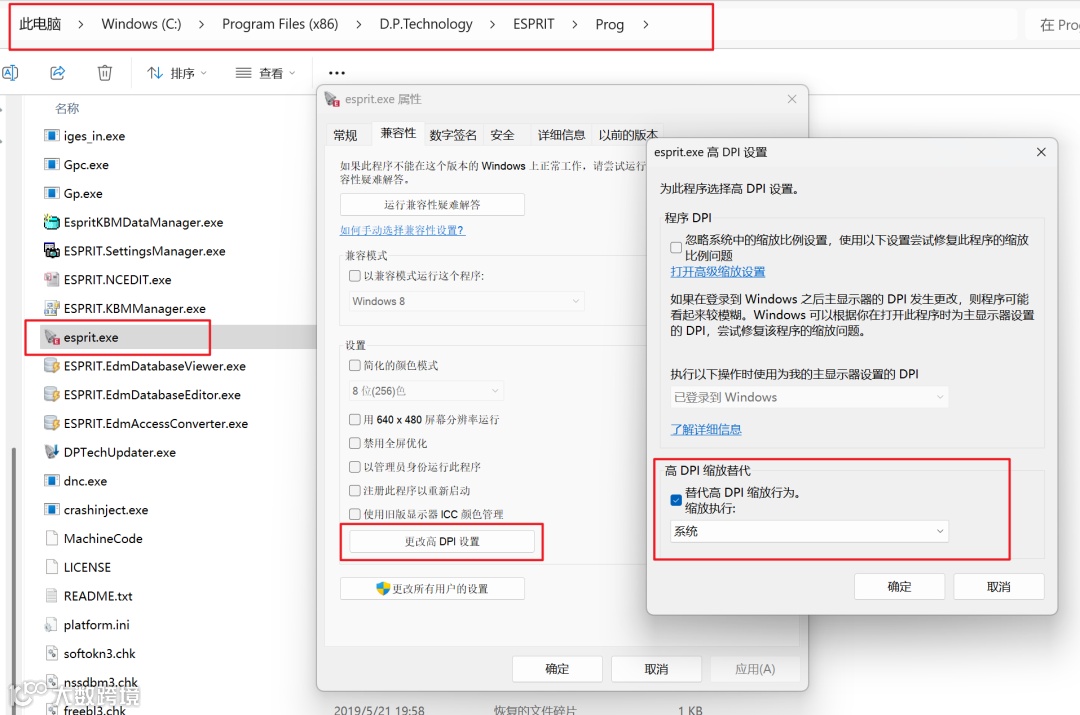Click the rename icon in Explorer toolbar
The image size is (1080, 715).
(x=10, y=72)
